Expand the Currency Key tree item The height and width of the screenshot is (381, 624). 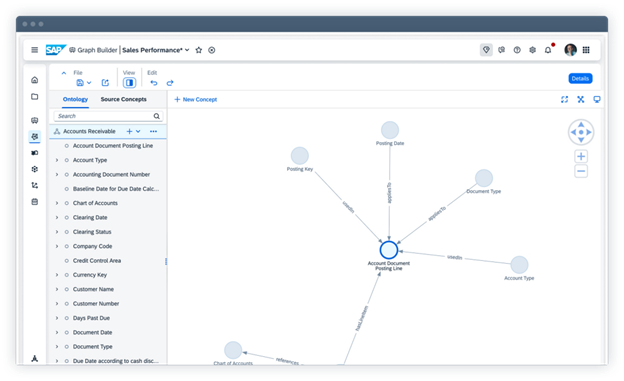coord(57,275)
